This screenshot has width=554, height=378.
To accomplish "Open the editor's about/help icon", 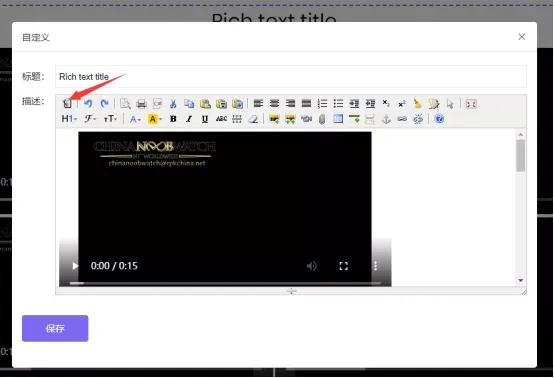I will pos(439,119).
